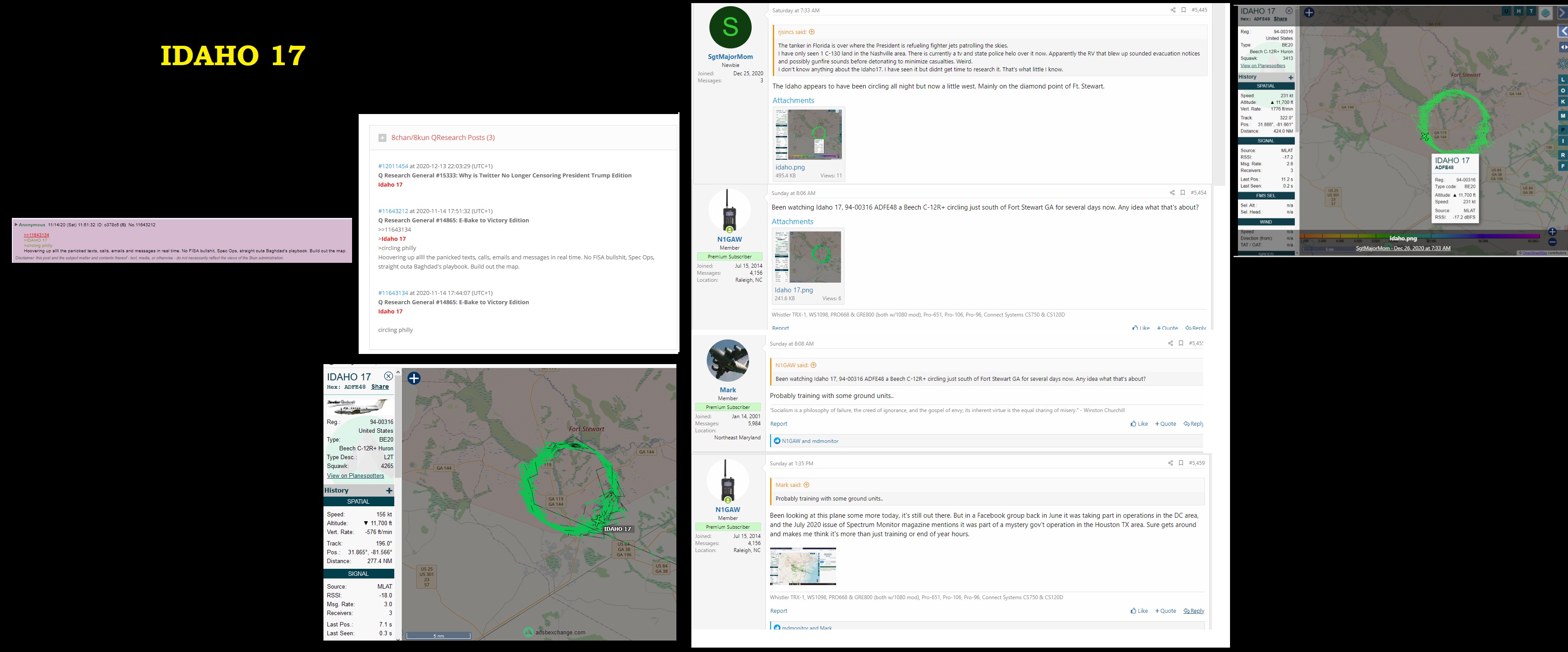Image resolution: width=1568 pixels, height=652 pixels.
Task: Bookmark post #5,459
Action: [x=1181, y=463]
